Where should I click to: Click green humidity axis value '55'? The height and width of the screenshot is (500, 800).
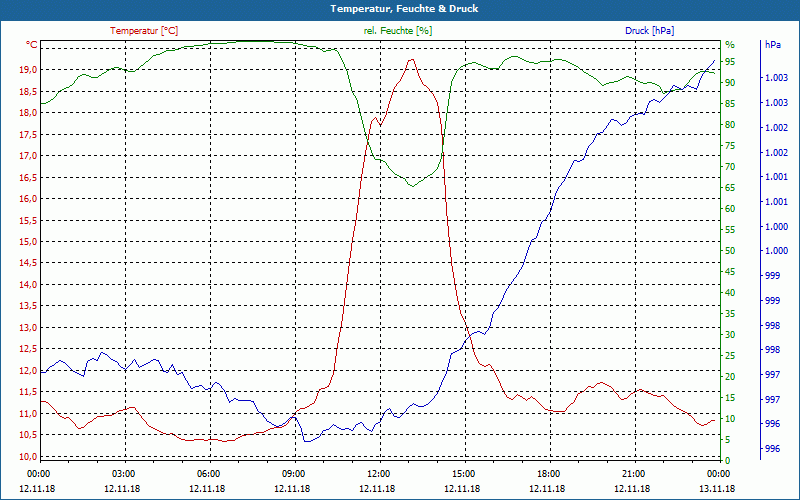(x=730, y=230)
